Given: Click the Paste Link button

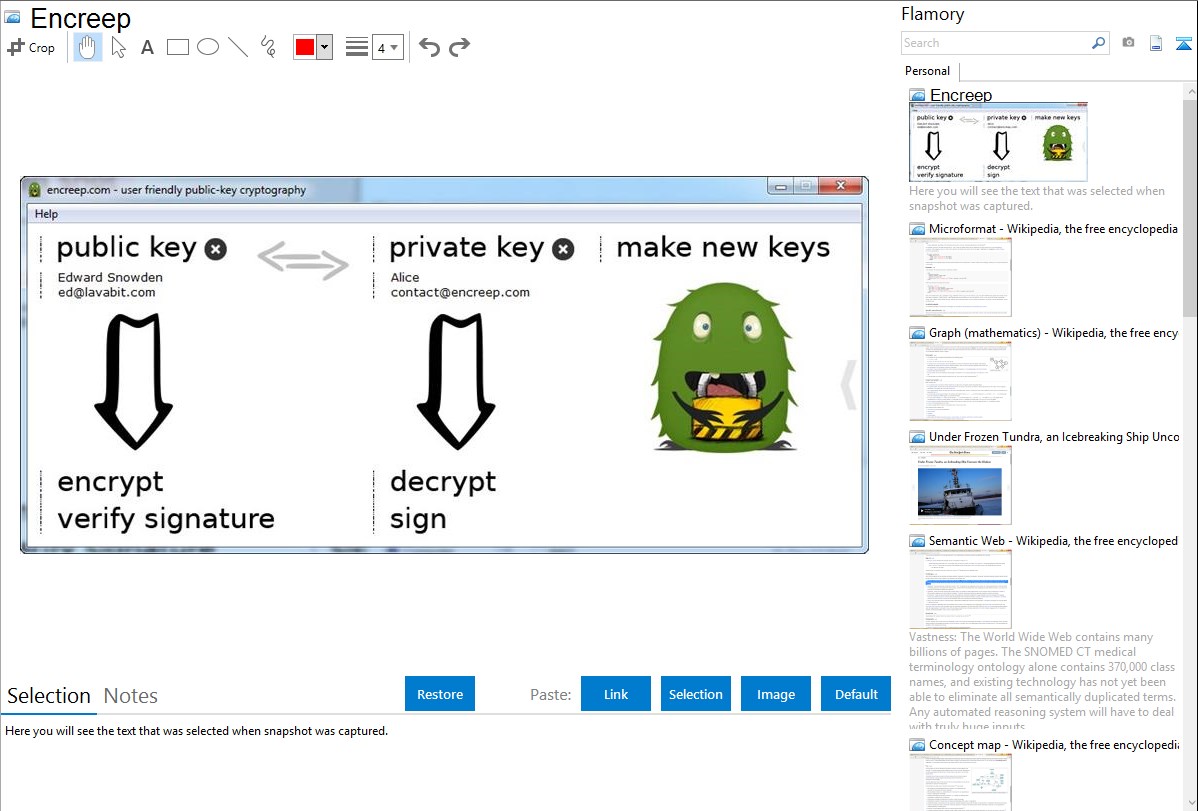Looking at the screenshot, I should click(616, 694).
